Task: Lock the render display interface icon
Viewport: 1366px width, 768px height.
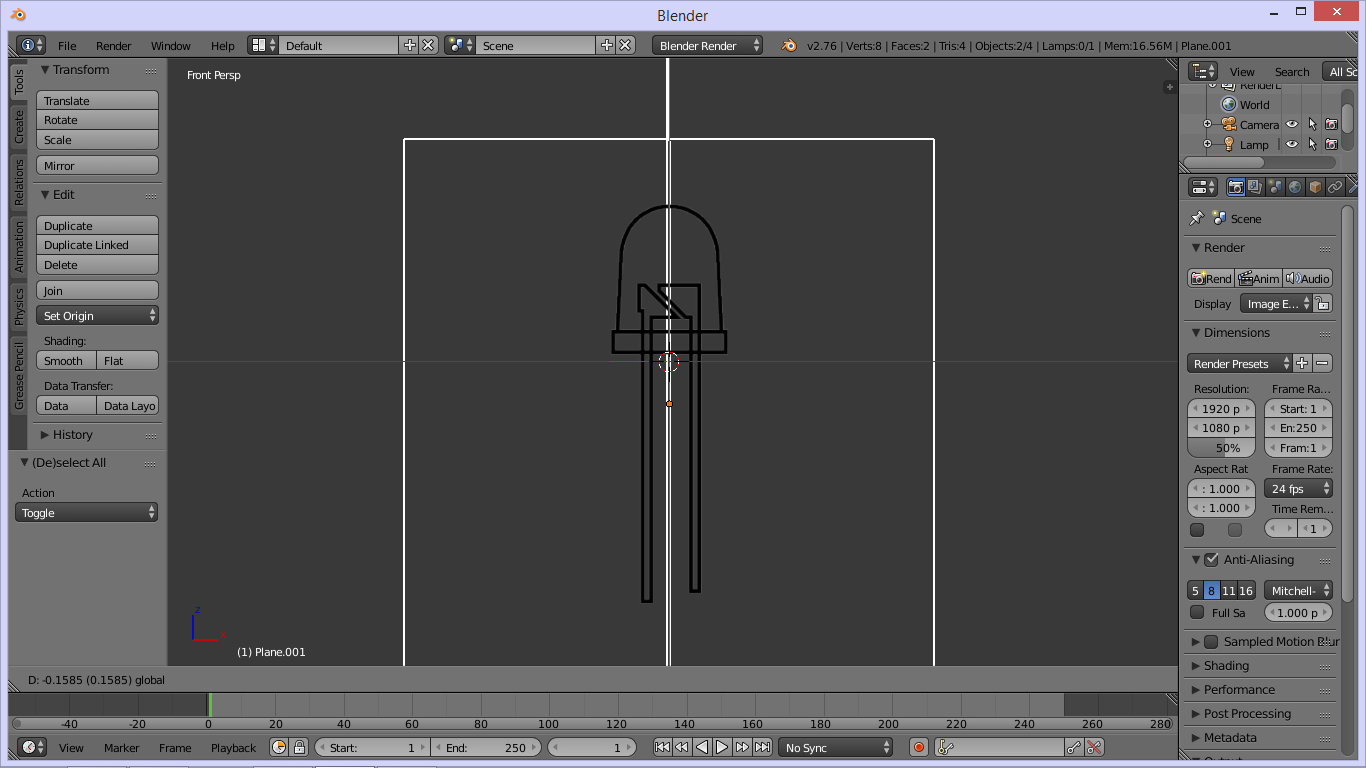Action: (x=1322, y=304)
